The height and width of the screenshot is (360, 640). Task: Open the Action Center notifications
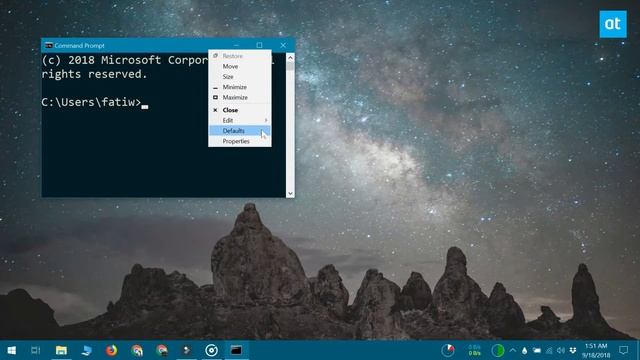tap(623, 350)
